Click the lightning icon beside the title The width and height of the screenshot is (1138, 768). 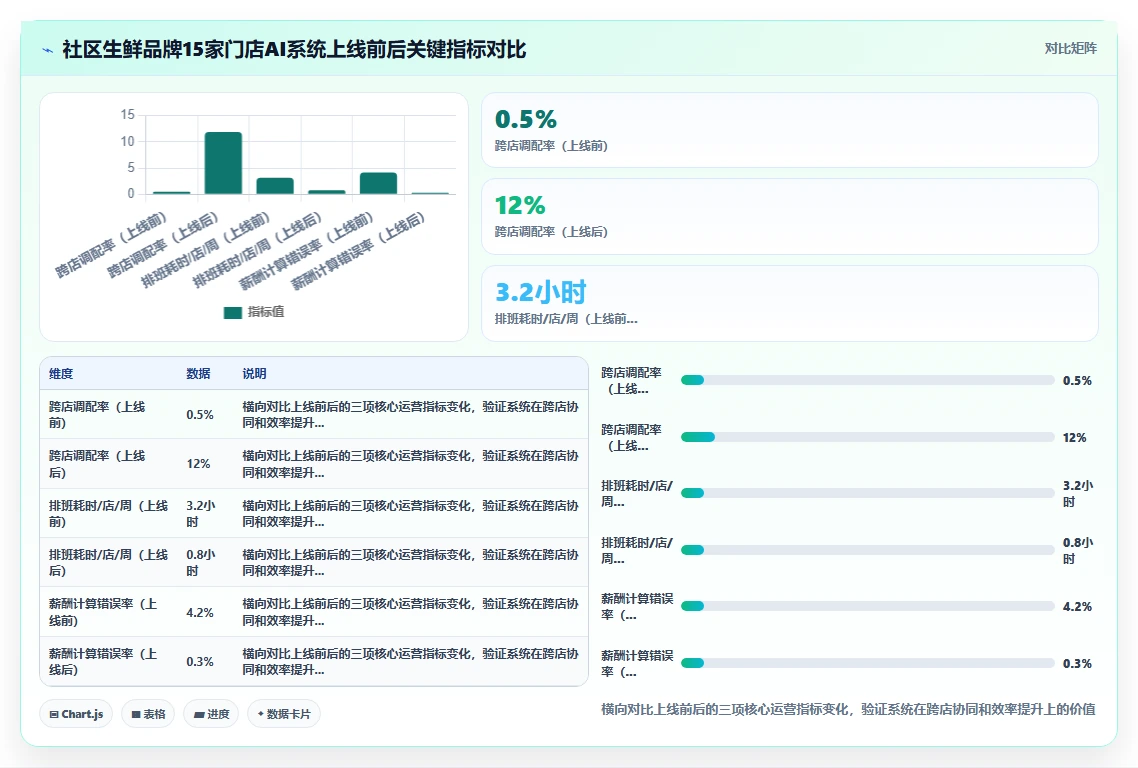click(48, 50)
